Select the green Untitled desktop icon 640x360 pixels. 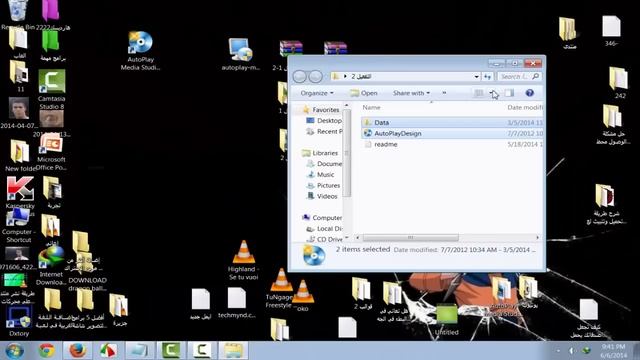[x=447, y=320]
